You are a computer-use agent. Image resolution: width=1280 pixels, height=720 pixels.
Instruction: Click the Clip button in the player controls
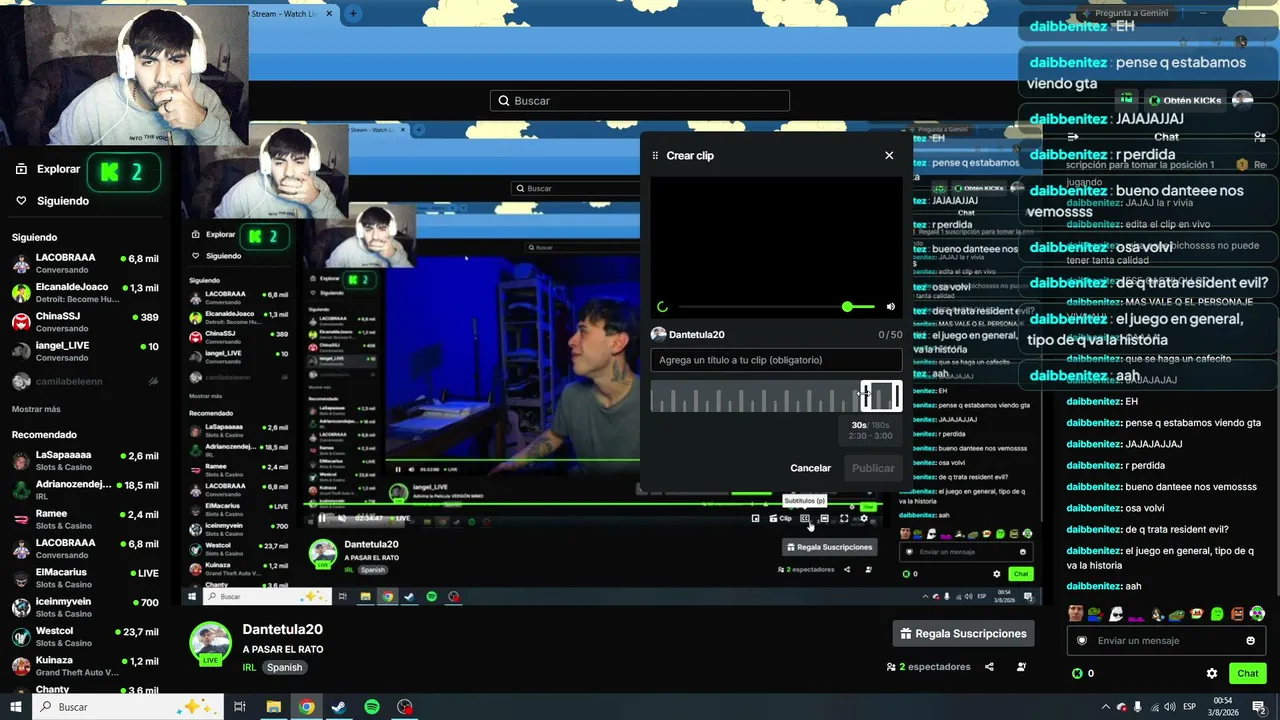click(x=780, y=518)
